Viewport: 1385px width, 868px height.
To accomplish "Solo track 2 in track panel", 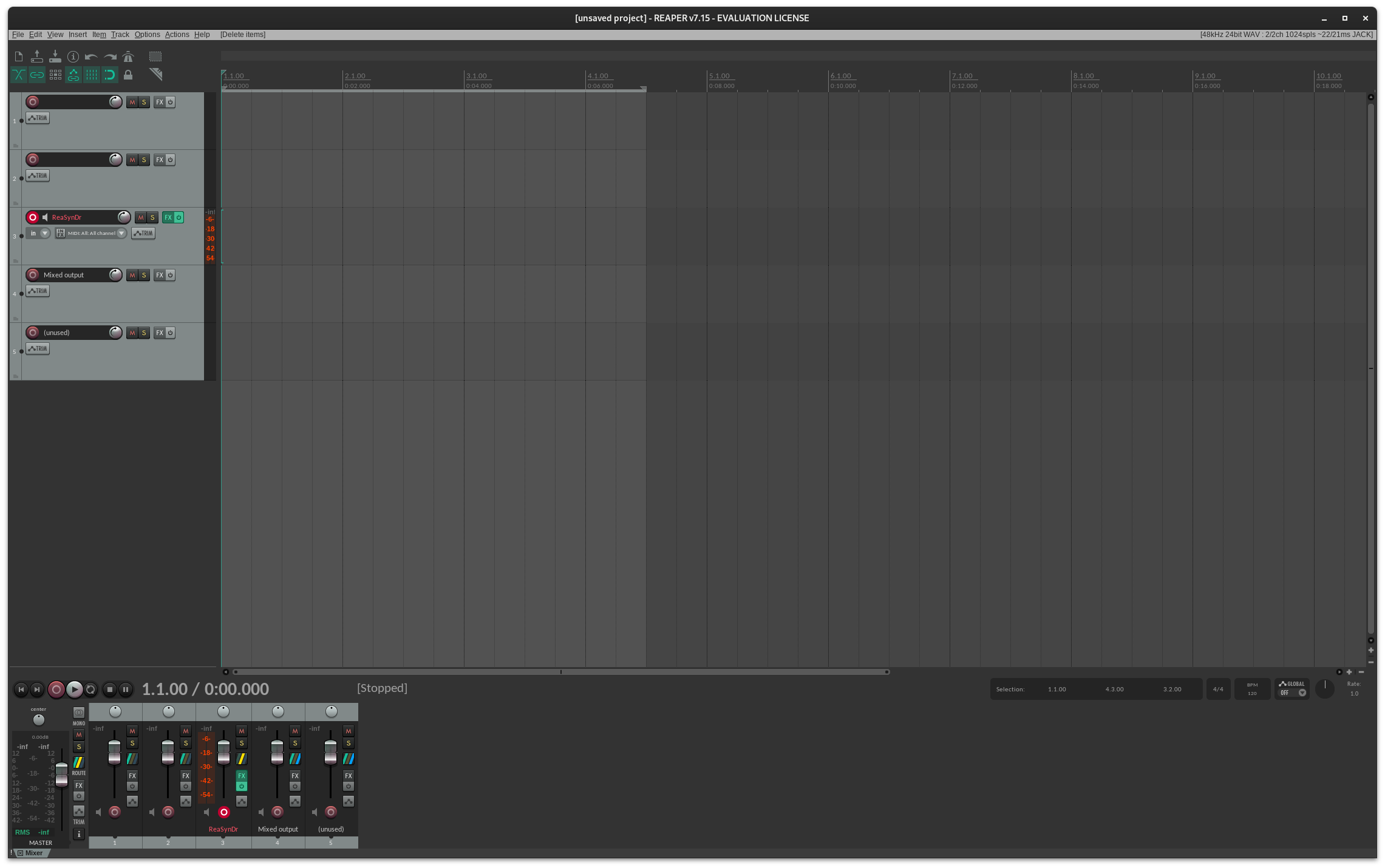I will 144,160.
